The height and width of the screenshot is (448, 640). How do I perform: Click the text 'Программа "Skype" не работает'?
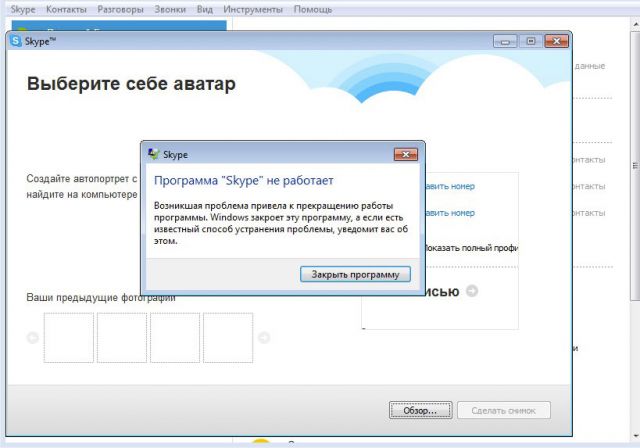click(244, 180)
